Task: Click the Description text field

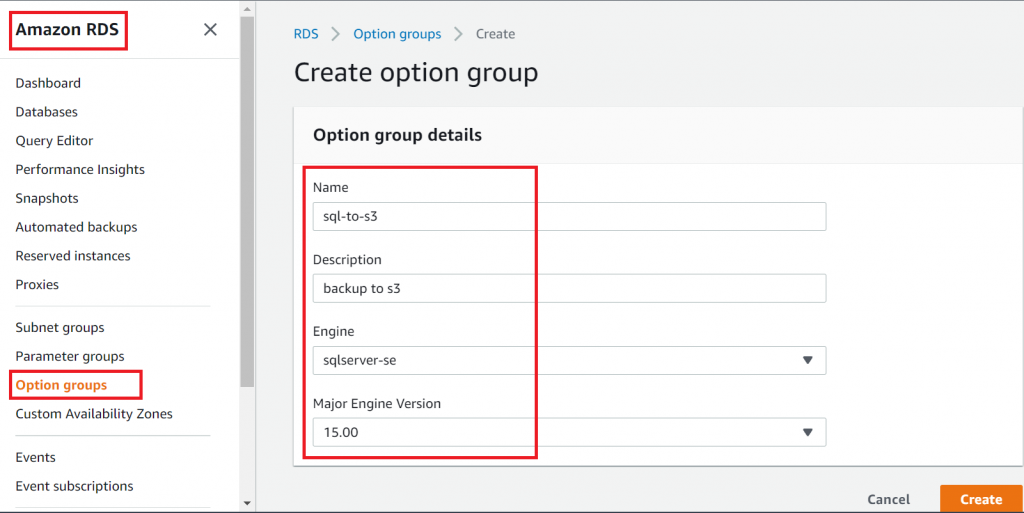Action: (x=569, y=288)
